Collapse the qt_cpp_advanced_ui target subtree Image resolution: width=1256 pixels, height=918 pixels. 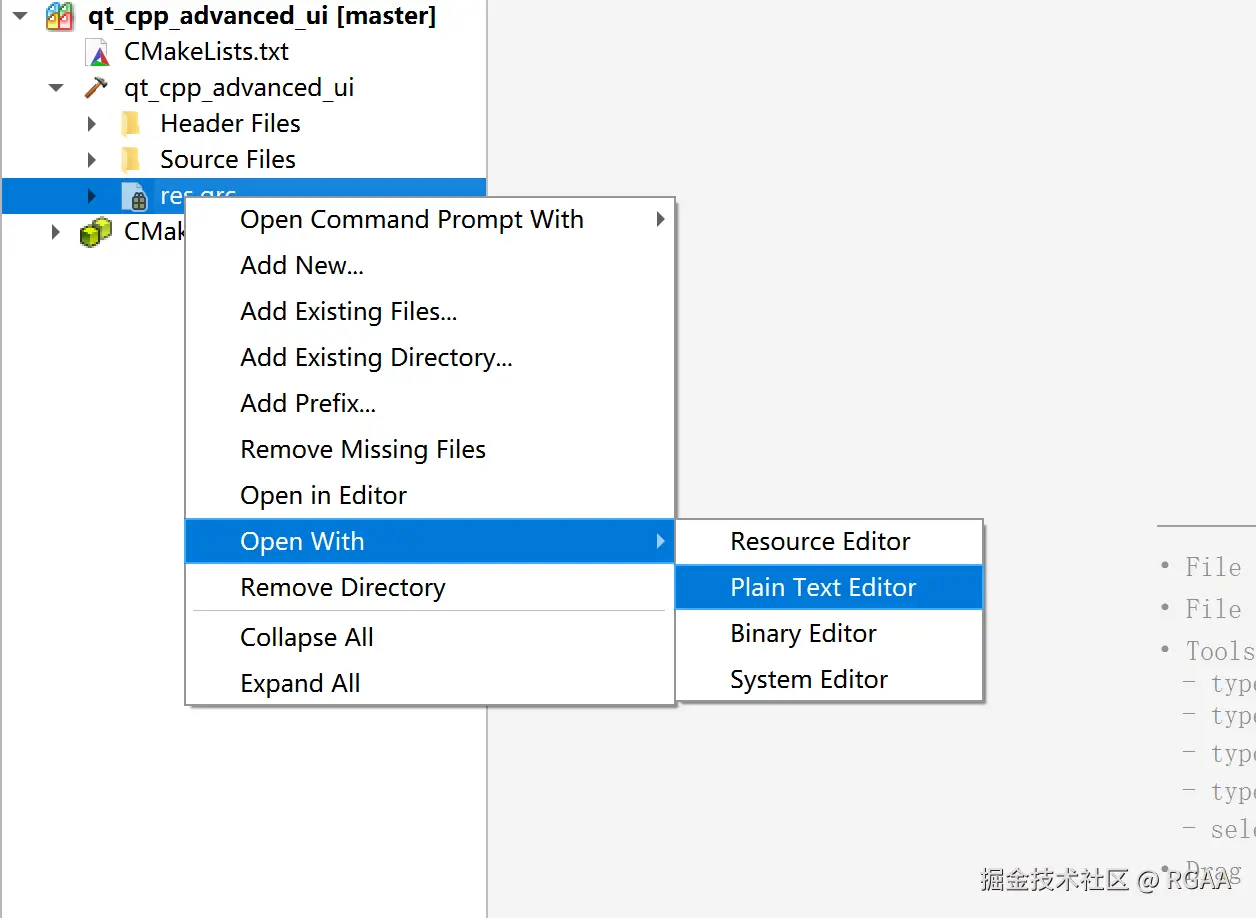click(56, 88)
